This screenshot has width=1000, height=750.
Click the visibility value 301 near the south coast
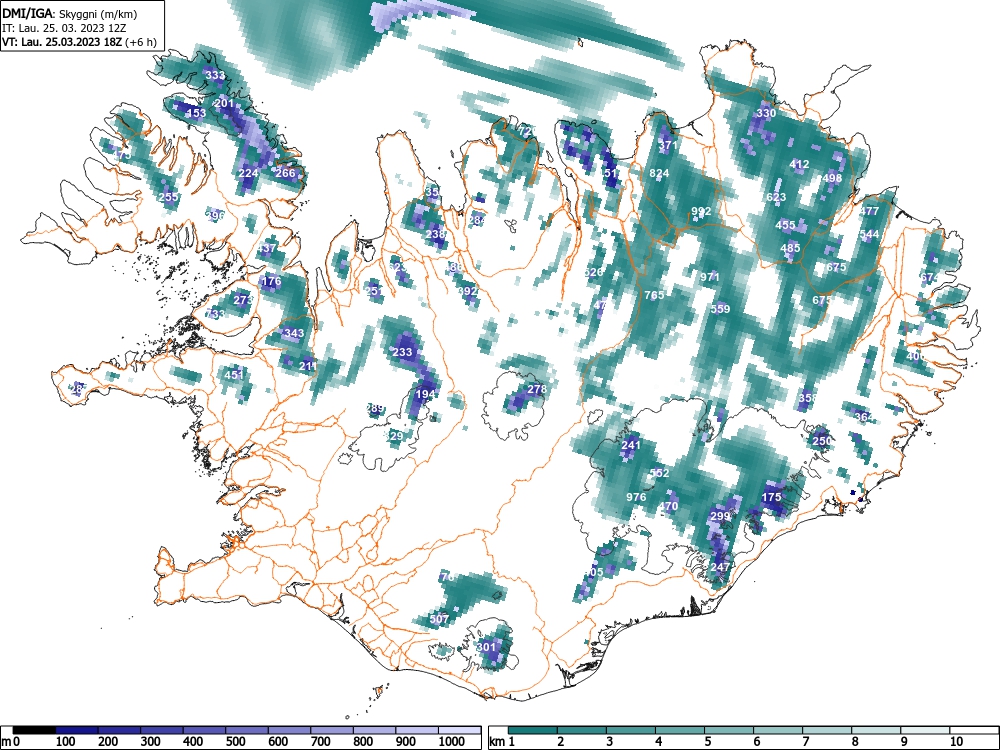click(486, 647)
